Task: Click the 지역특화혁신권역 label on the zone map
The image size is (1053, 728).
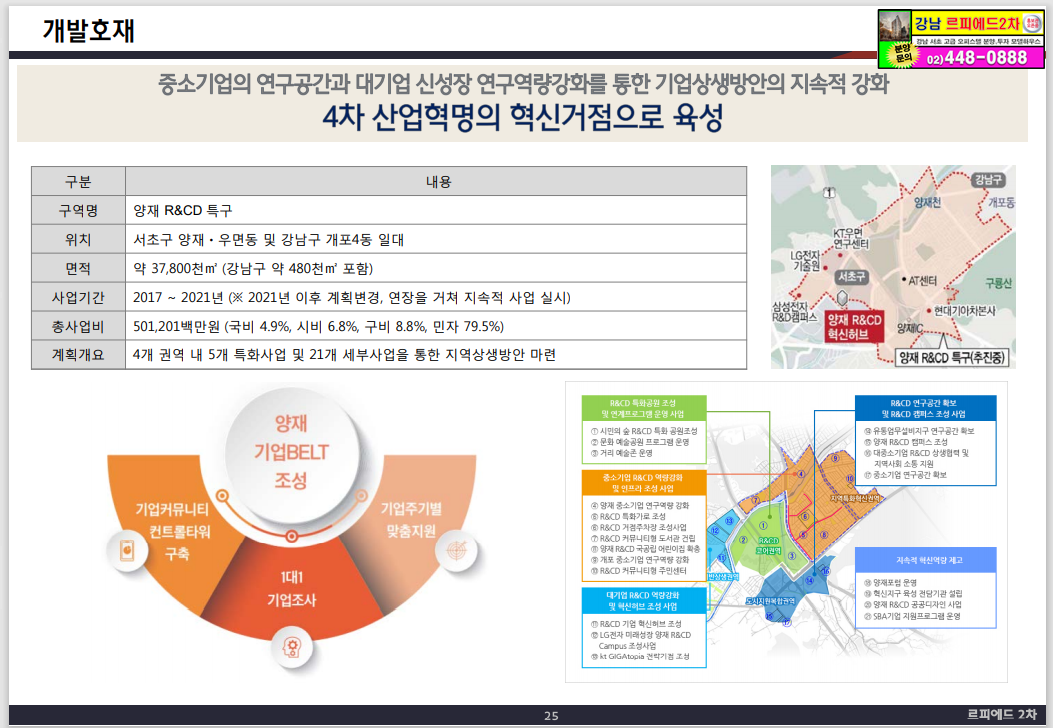Action: (854, 498)
